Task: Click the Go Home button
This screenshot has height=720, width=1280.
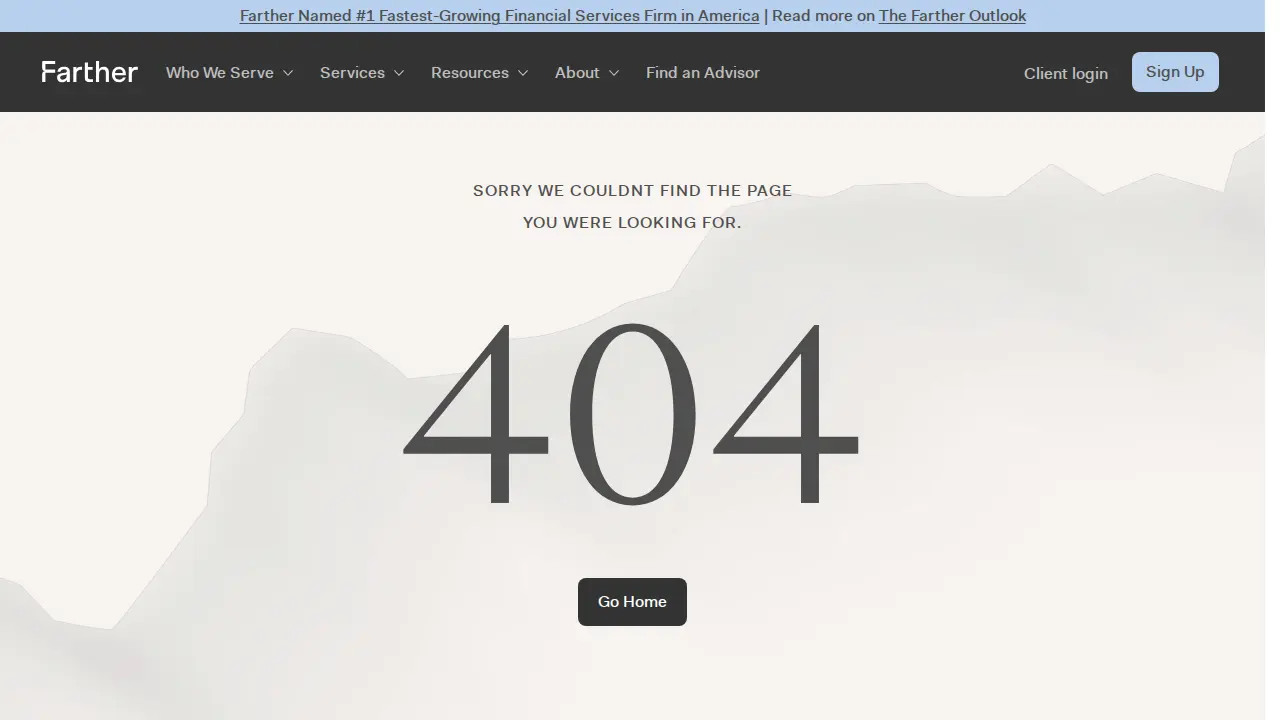Action: coord(632,602)
